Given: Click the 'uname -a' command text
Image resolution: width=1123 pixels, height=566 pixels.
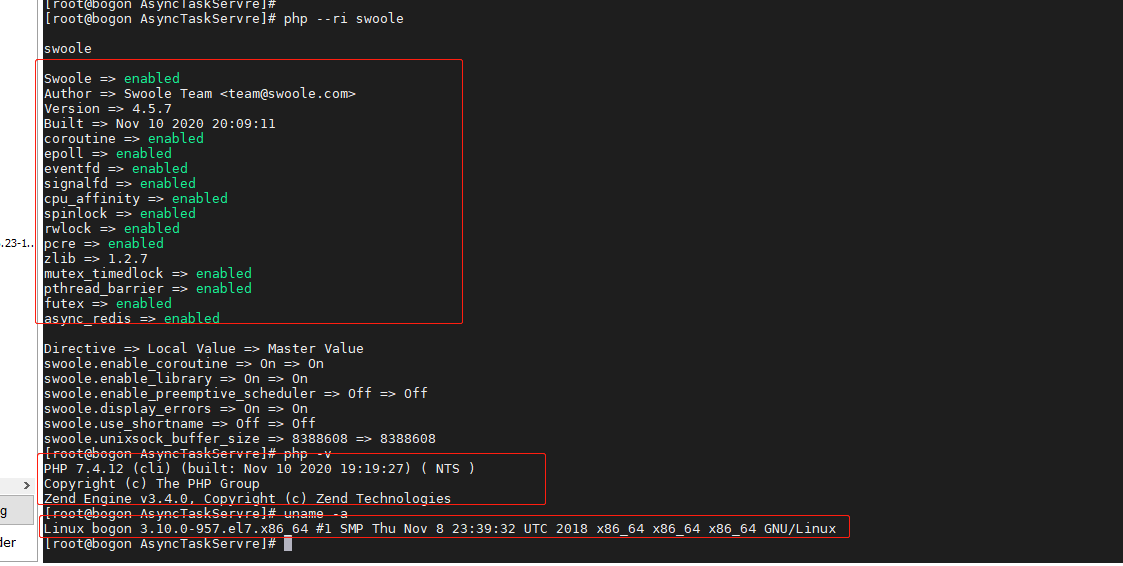Looking at the screenshot, I should (x=316, y=514).
